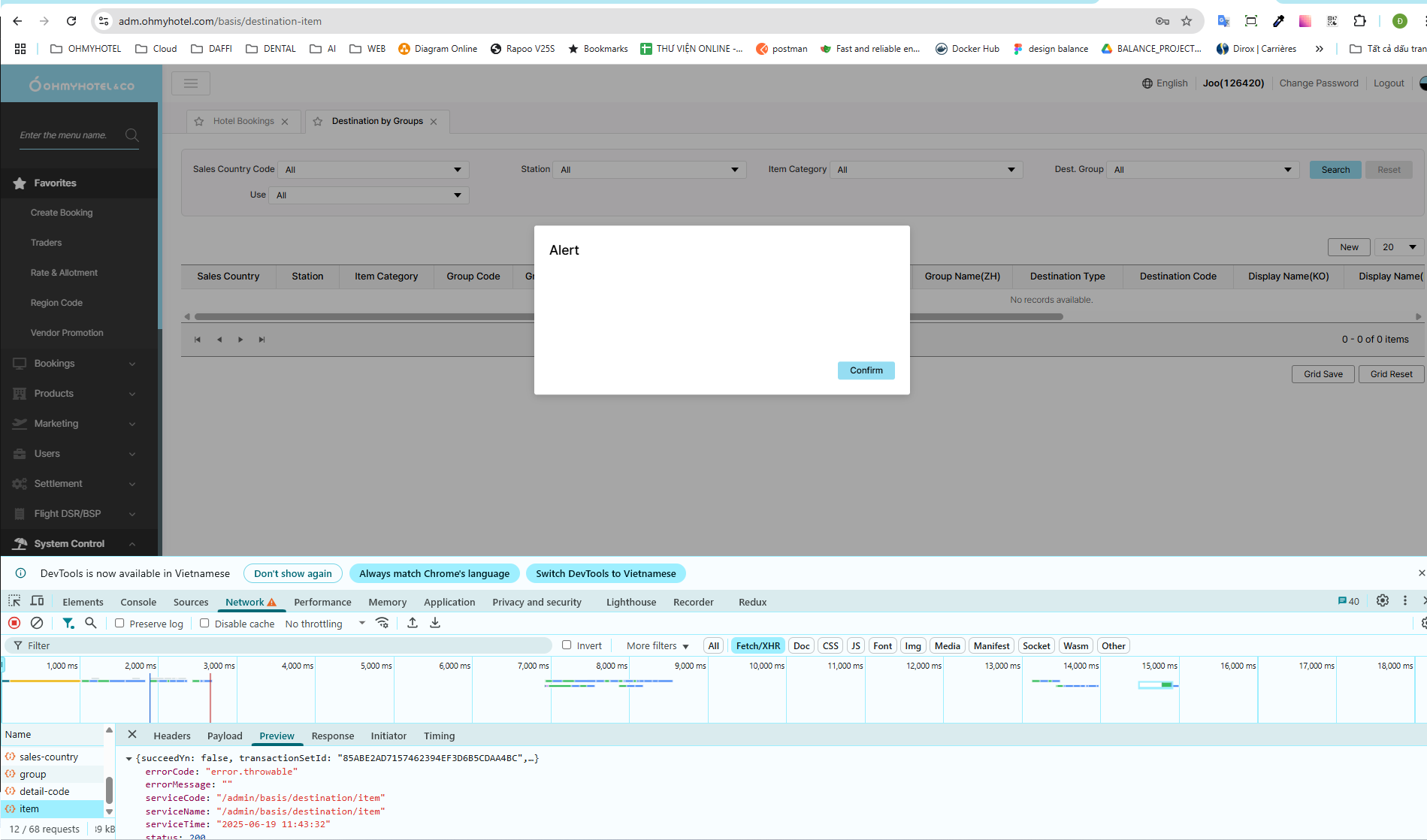1427x840 pixels.
Task: Tick the Invert filter checkbox
Action: 567,645
